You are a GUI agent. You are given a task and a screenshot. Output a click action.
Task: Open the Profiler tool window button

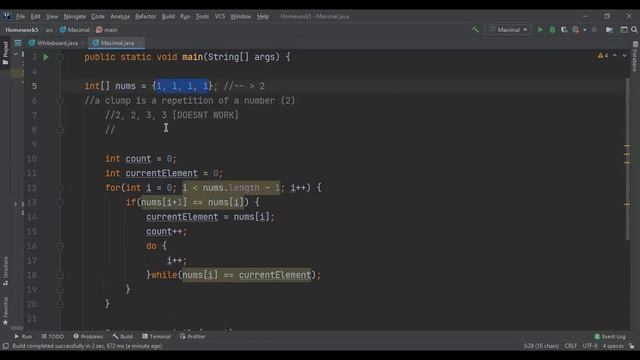193,336
